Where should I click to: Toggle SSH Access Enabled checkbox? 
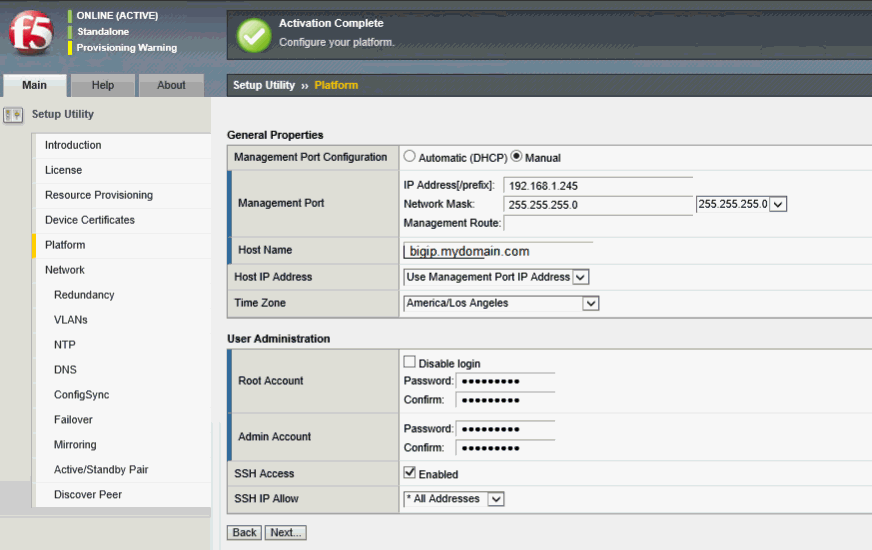pyautogui.click(x=410, y=473)
